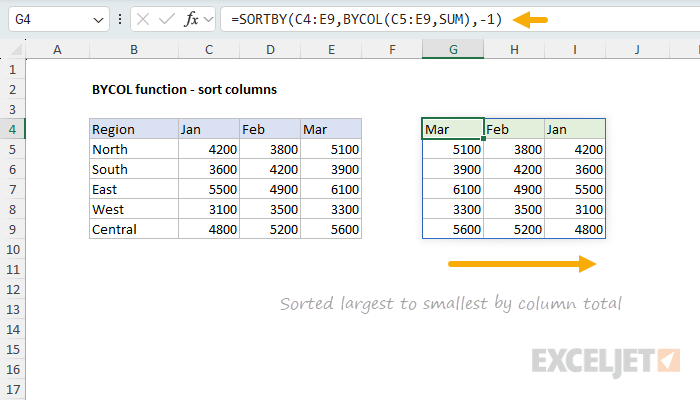The width and height of the screenshot is (700, 400).
Task: Select row 4 header
Action: 12,129
